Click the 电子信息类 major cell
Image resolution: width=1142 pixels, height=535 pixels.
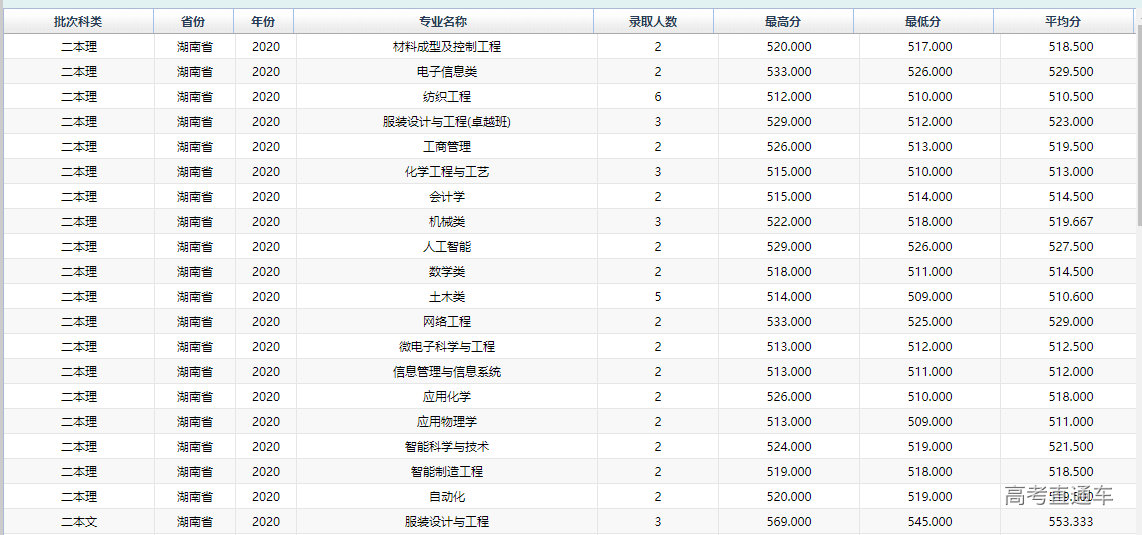[x=447, y=72]
